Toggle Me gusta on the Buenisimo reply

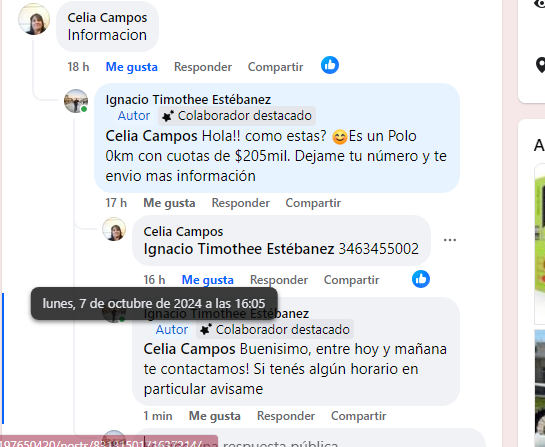click(214, 416)
